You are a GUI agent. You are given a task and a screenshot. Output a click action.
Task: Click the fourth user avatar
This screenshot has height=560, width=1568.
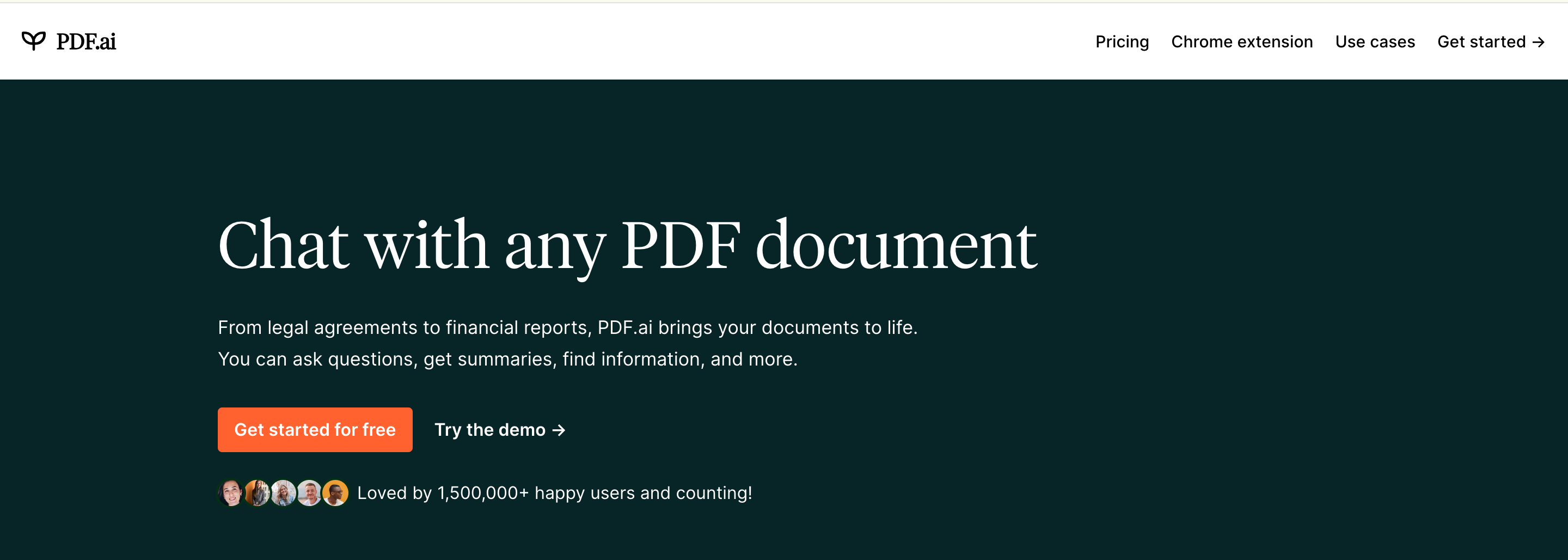pyautogui.click(x=309, y=492)
